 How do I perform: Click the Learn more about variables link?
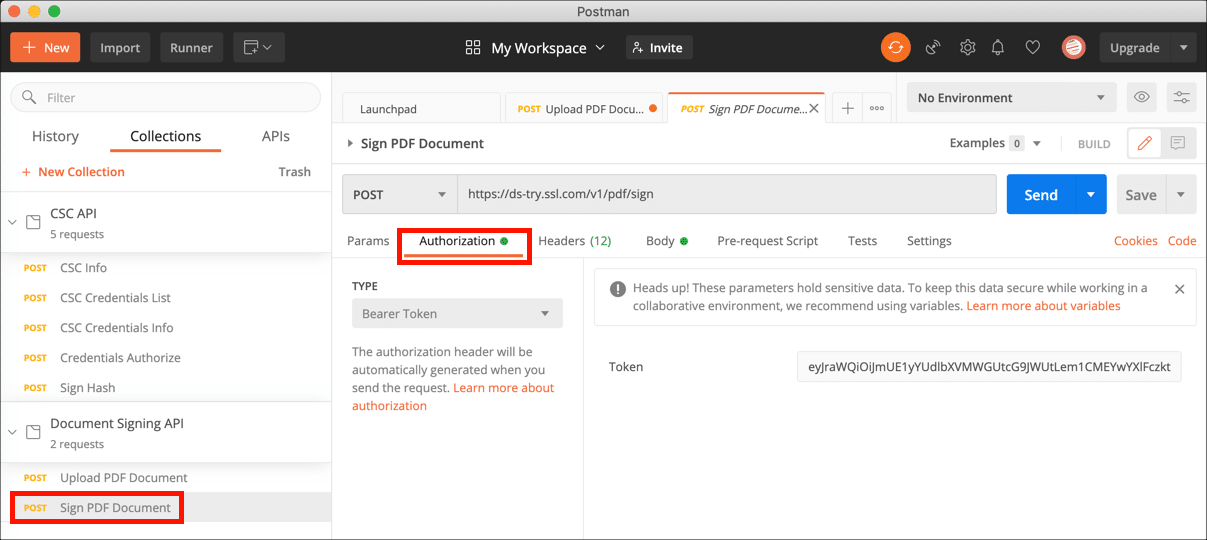click(1043, 306)
